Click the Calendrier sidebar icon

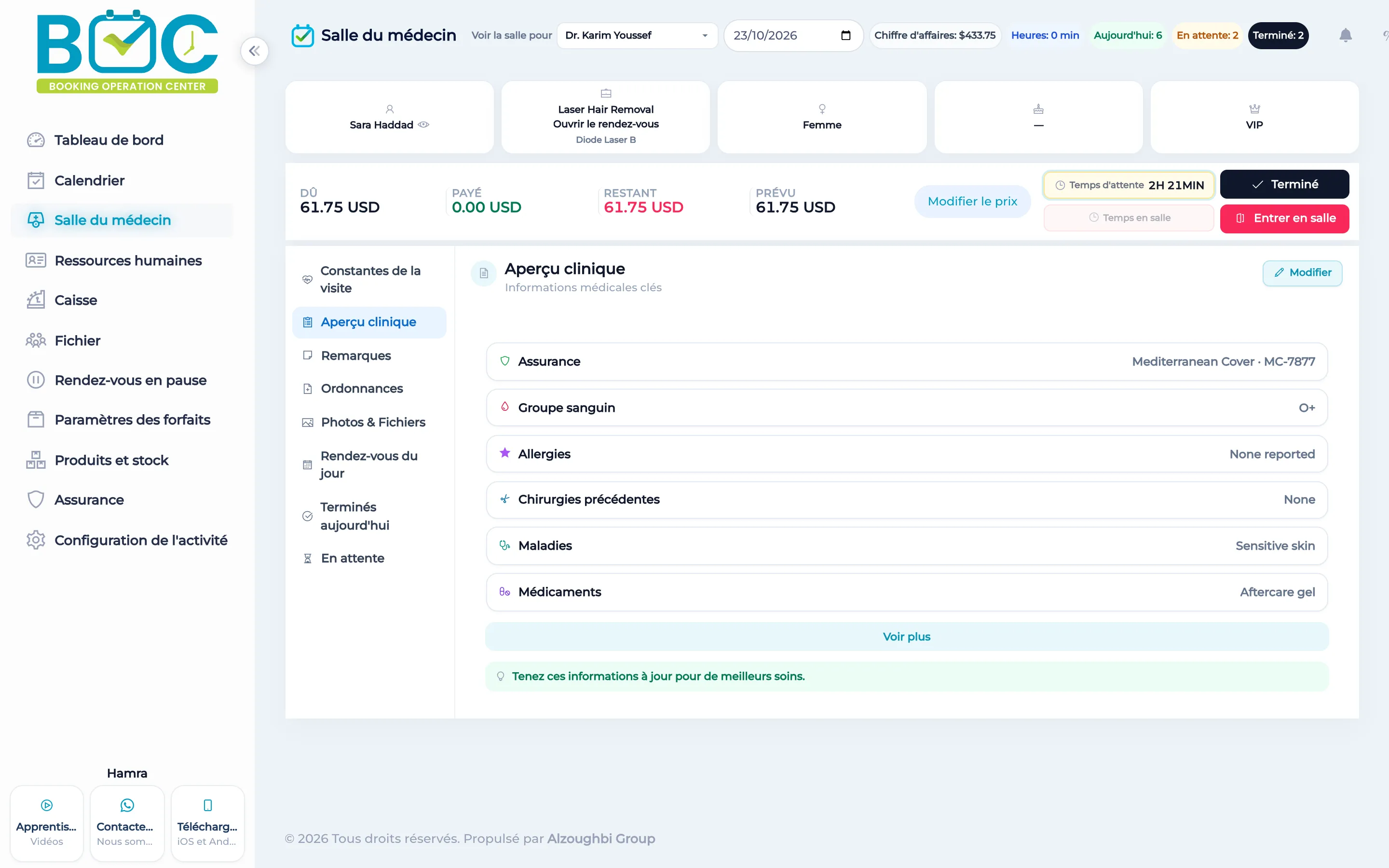(36, 180)
